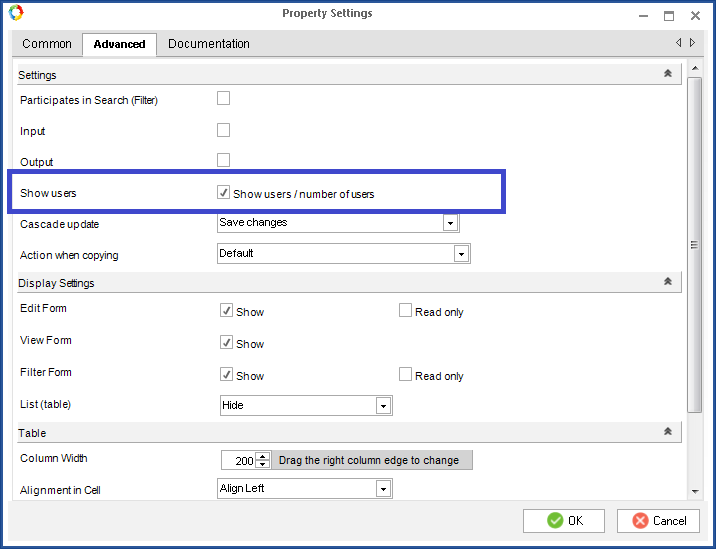The height and width of the screenshot is (549, 716).
Task: Confirm with the OK button
Action: (x=564, y=521)
